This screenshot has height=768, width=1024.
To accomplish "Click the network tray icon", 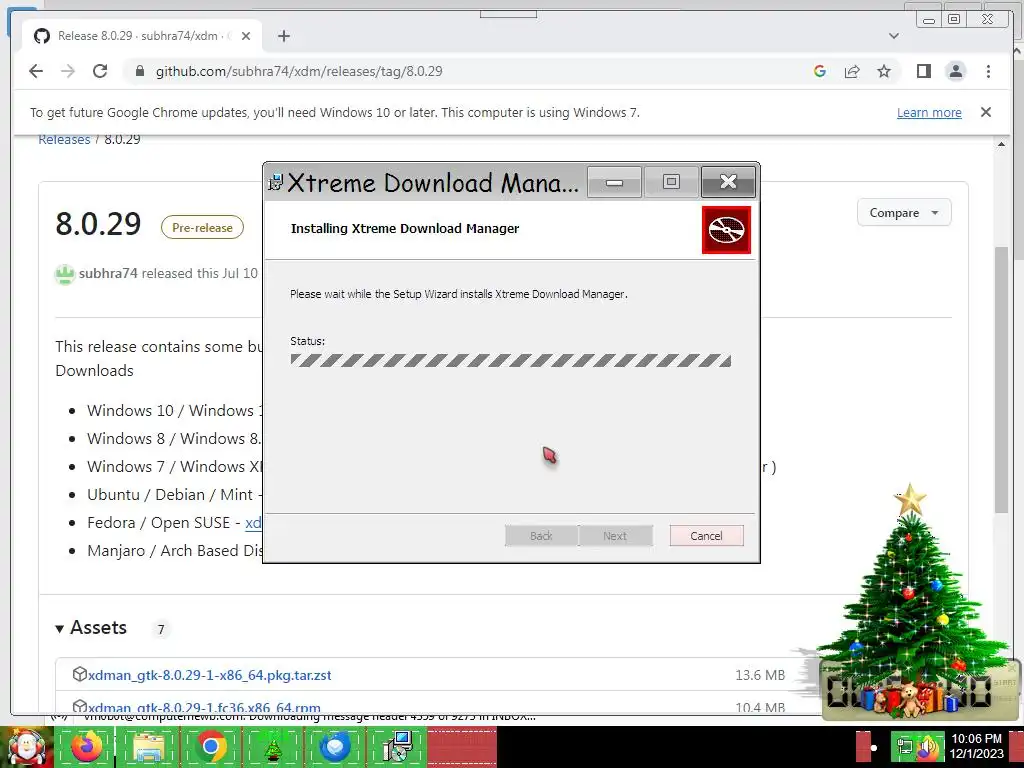I will 904,746.
